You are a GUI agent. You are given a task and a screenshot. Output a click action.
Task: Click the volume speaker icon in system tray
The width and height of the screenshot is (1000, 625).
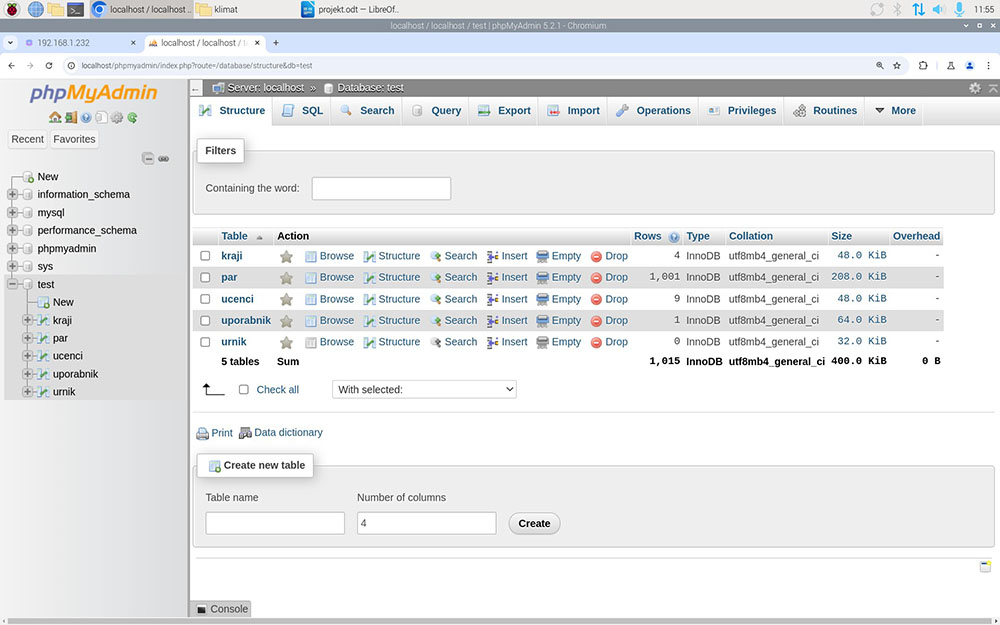click(x=938, y=9)
